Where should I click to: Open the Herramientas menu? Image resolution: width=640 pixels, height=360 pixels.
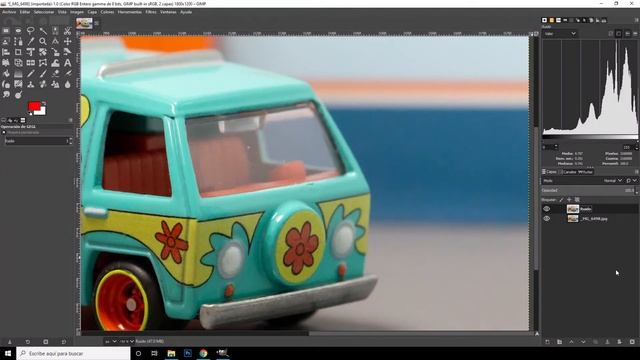(130, 12)
